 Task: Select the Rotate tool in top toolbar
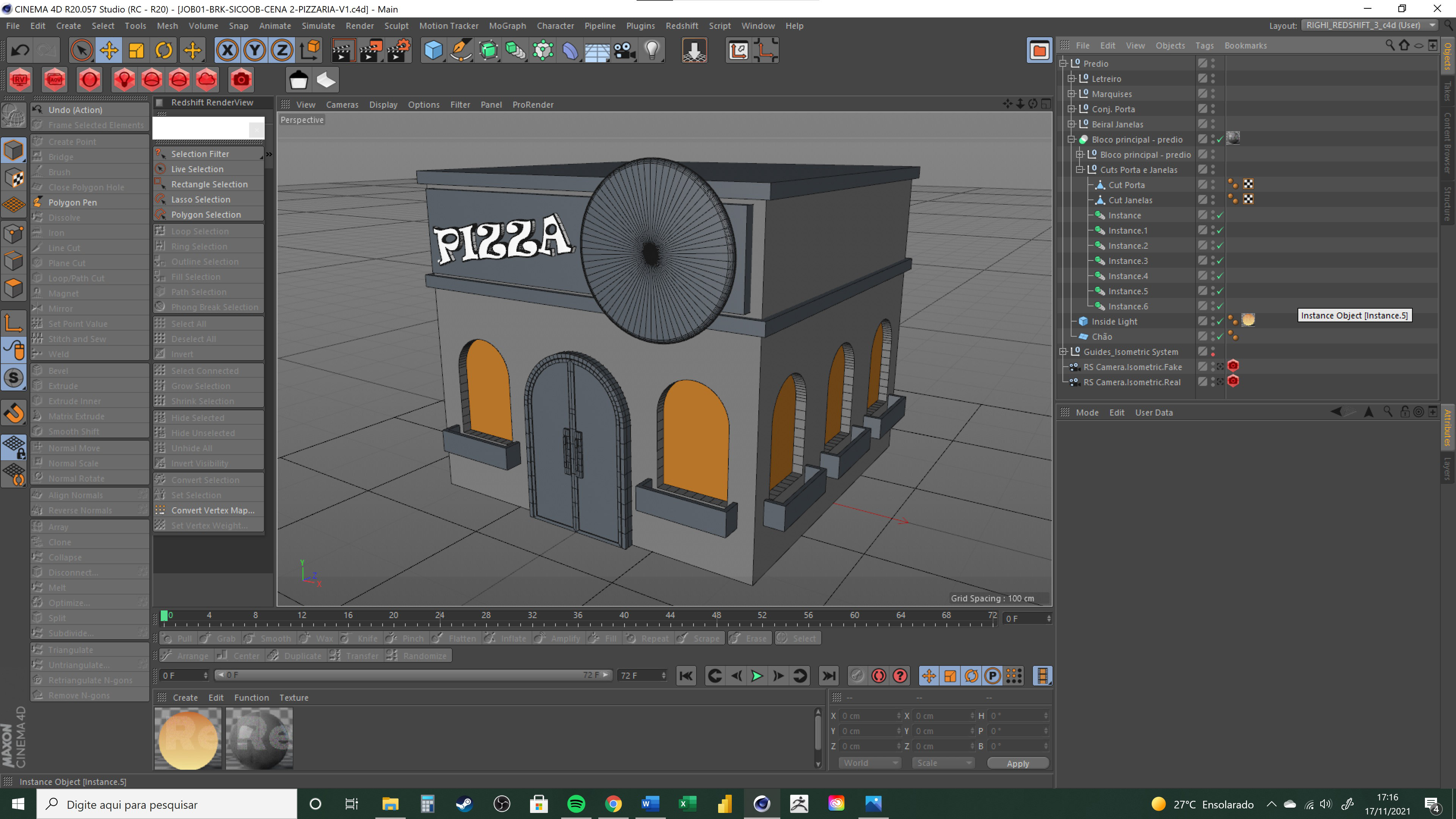164,51
